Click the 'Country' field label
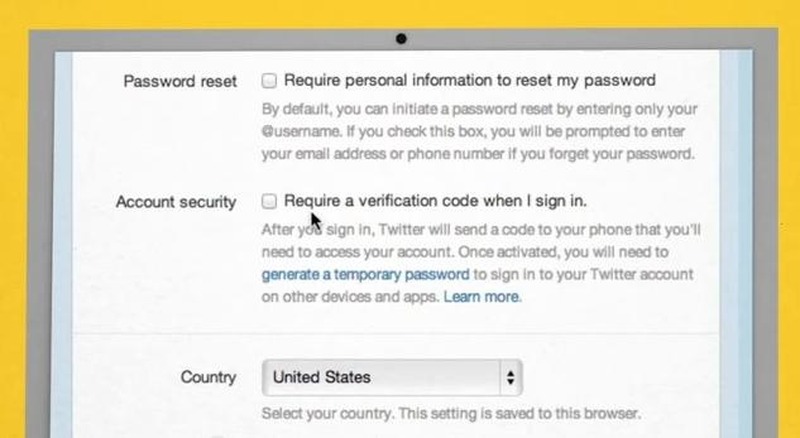The width and height of the screenshot is (800, 438). point(208,378)
